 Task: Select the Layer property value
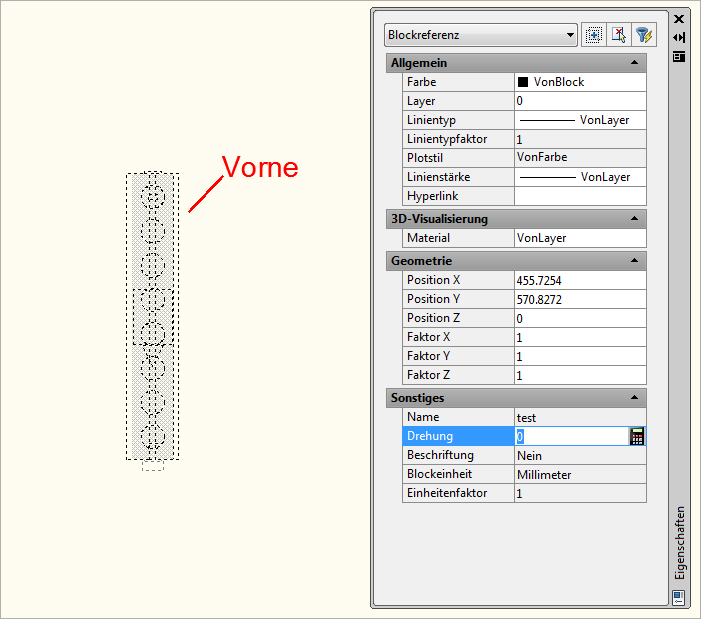[580, 101]
